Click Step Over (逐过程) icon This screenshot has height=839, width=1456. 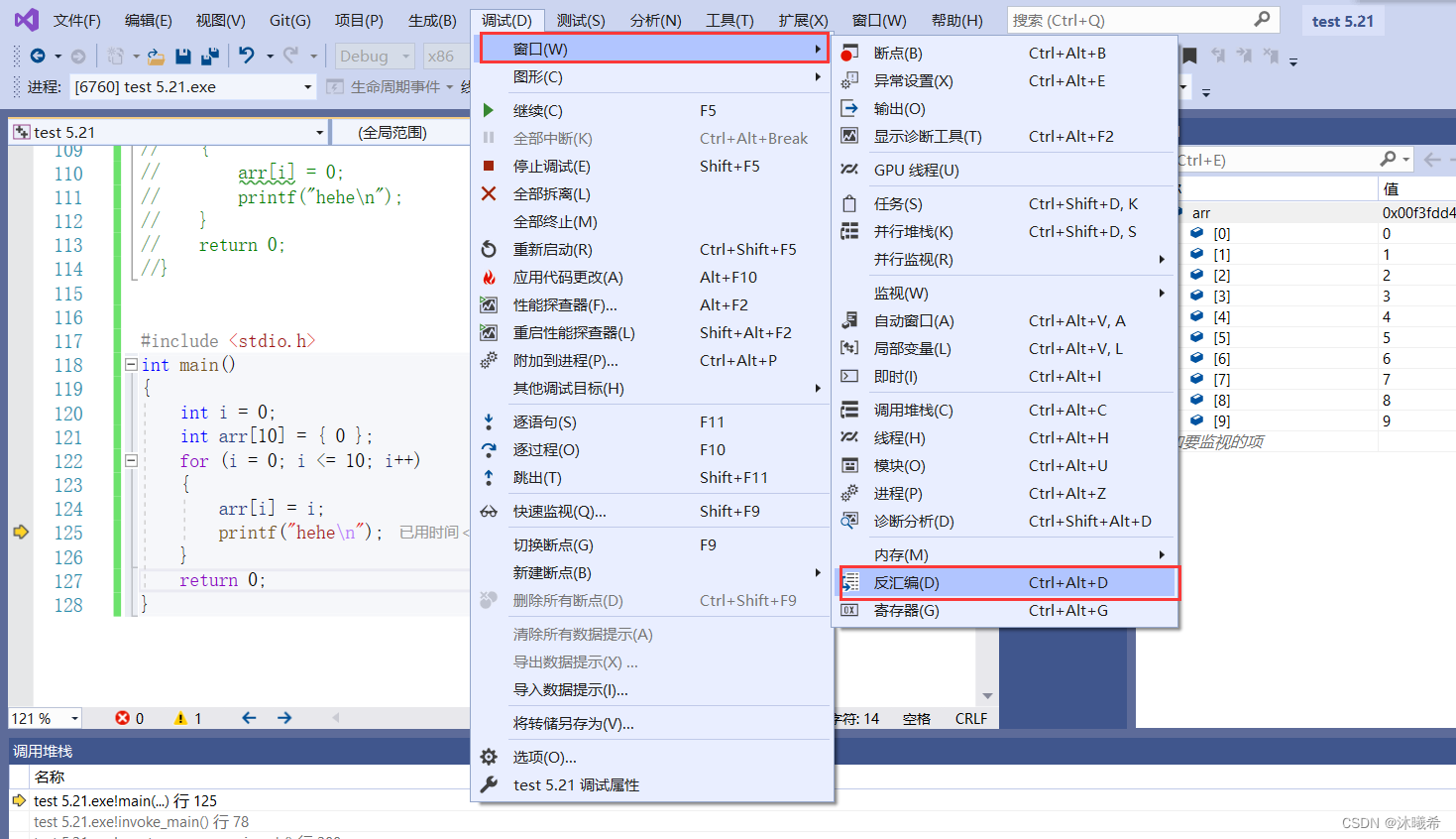(488, 449)
